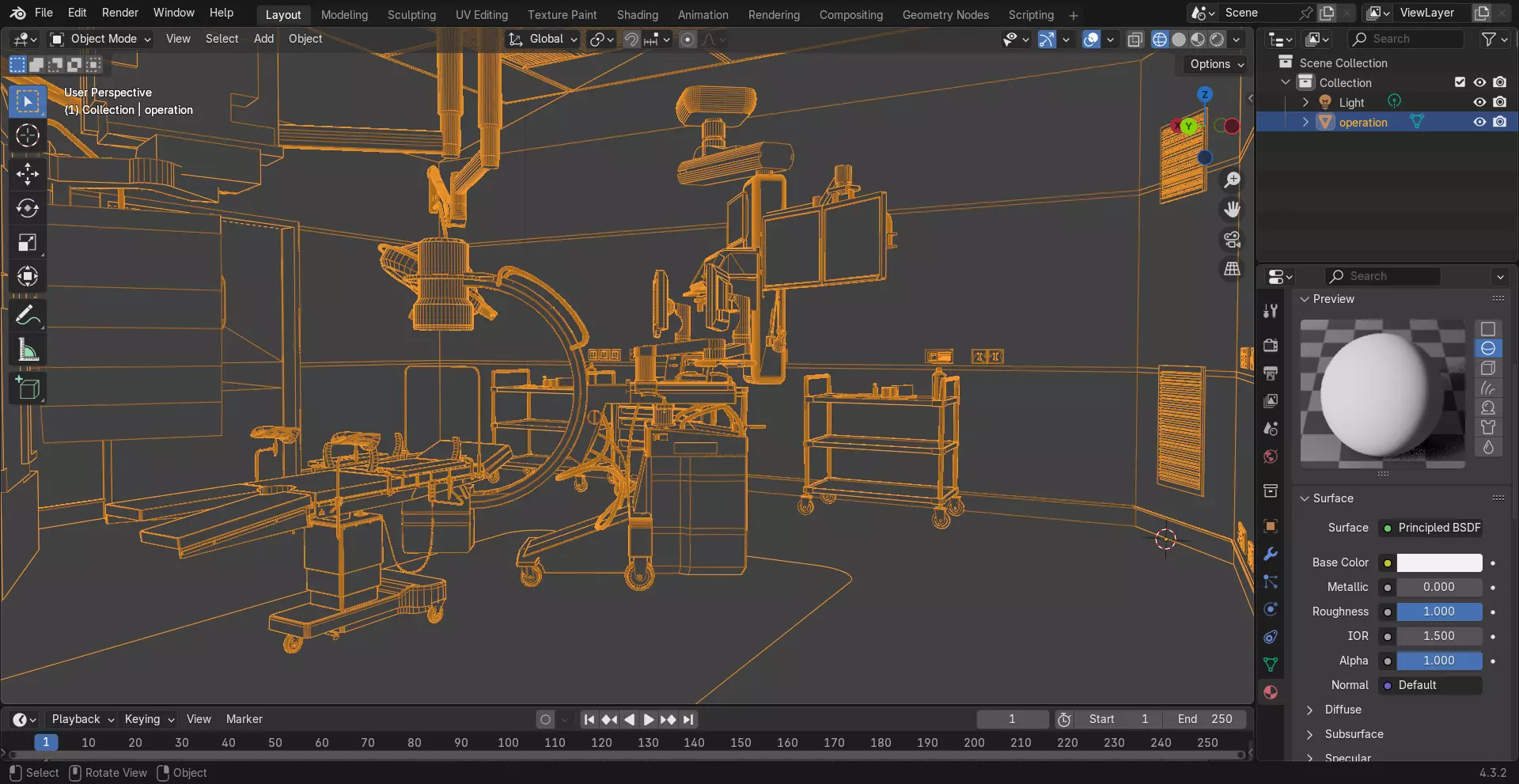Switch to the Shading workspace tab
The height and width of the screenshot is (784, 1519).
coord(638,15)
